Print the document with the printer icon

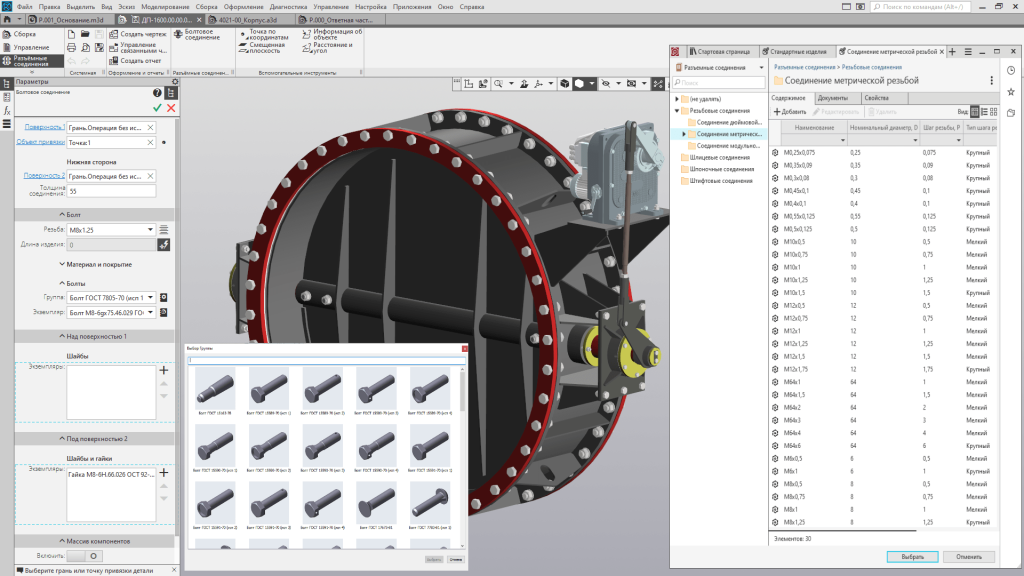tap(71, 47)
